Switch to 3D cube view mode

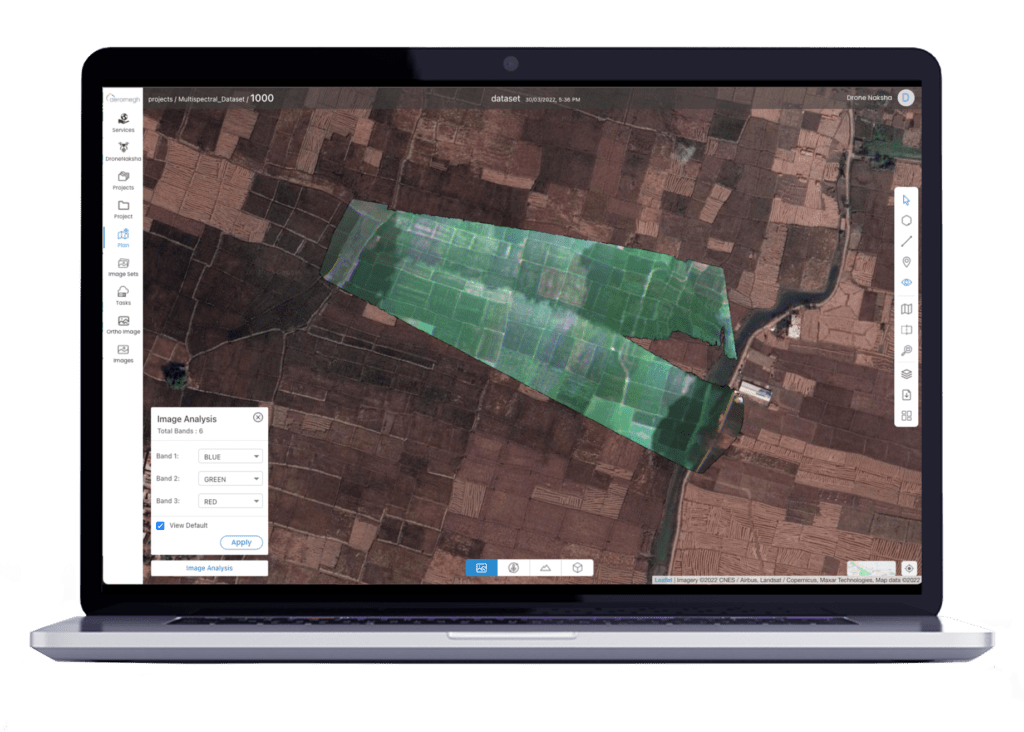coord(579,567)
